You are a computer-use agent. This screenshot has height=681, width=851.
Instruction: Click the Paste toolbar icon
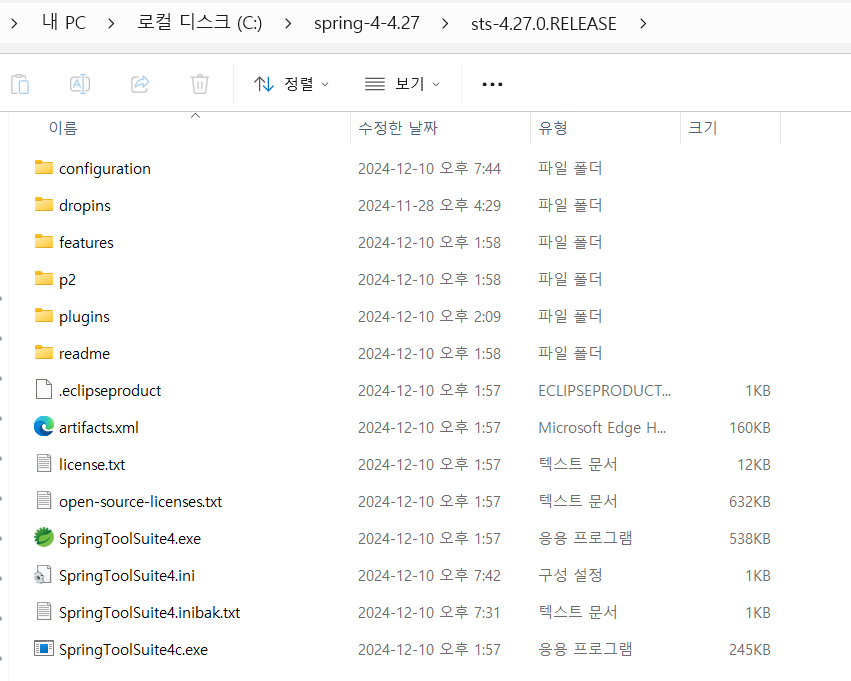tap(20, 84)
